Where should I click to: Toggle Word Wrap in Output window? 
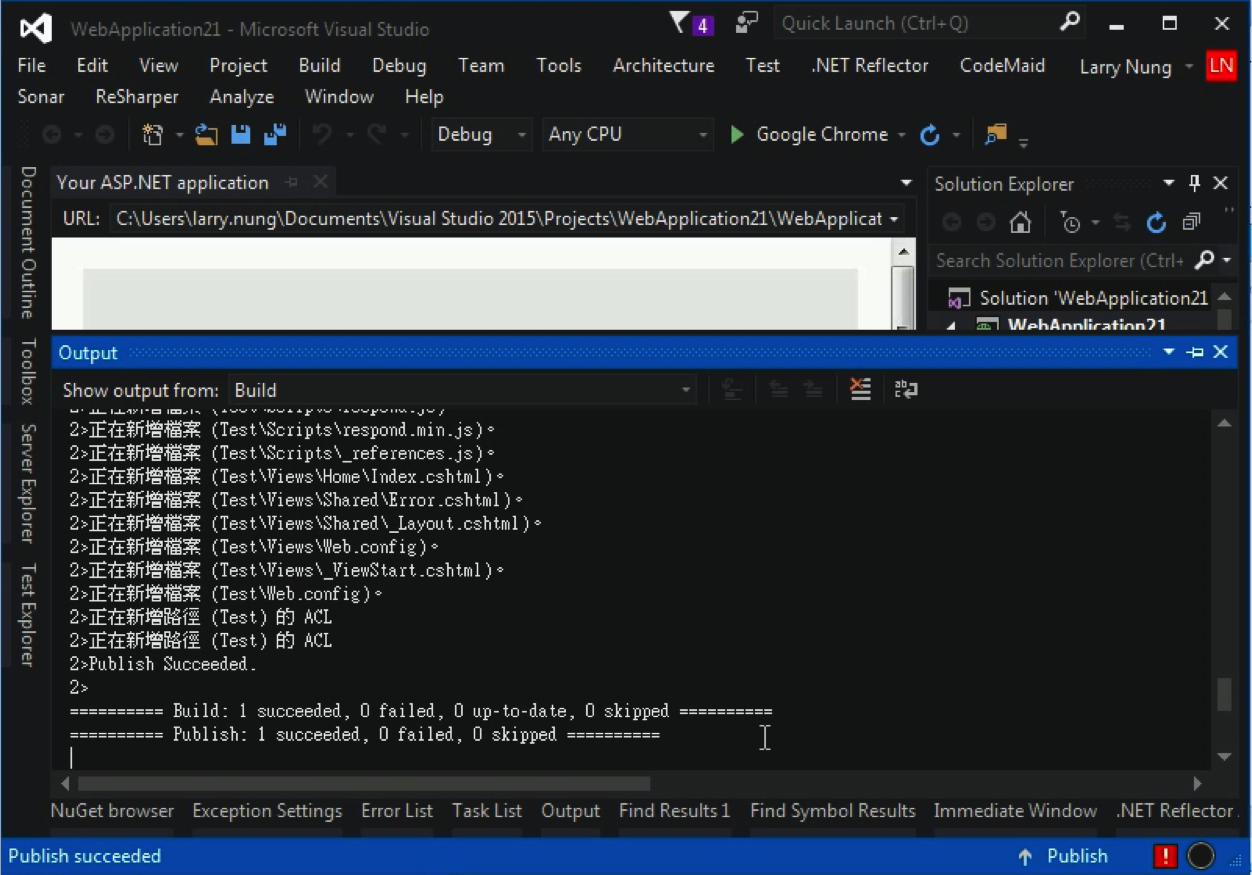click(x=906, y=389)
